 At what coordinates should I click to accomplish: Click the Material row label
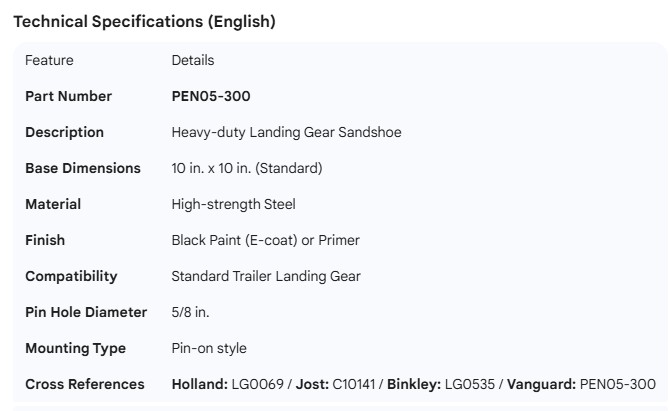(53, 204)
